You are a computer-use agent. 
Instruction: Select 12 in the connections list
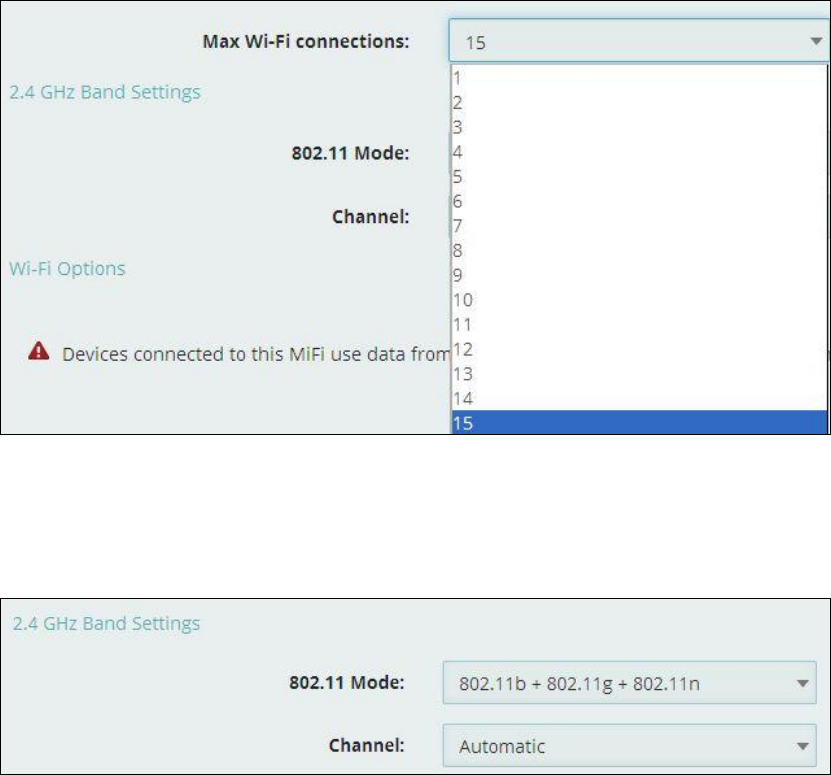[639, 349]
